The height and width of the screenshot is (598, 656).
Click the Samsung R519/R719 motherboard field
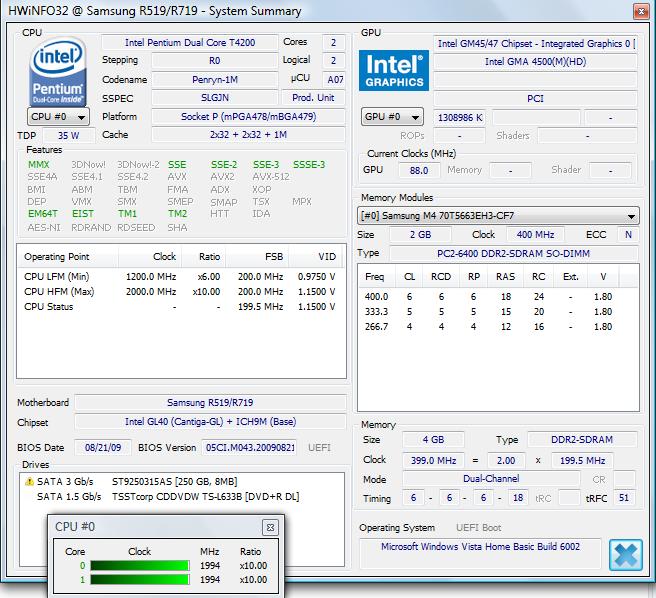210,403
